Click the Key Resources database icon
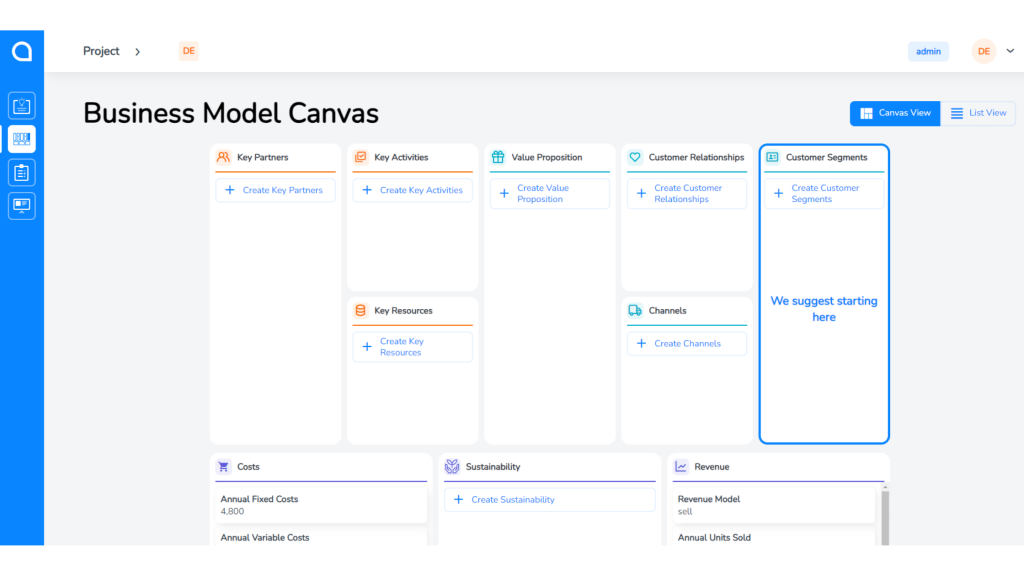 point(361,311)
